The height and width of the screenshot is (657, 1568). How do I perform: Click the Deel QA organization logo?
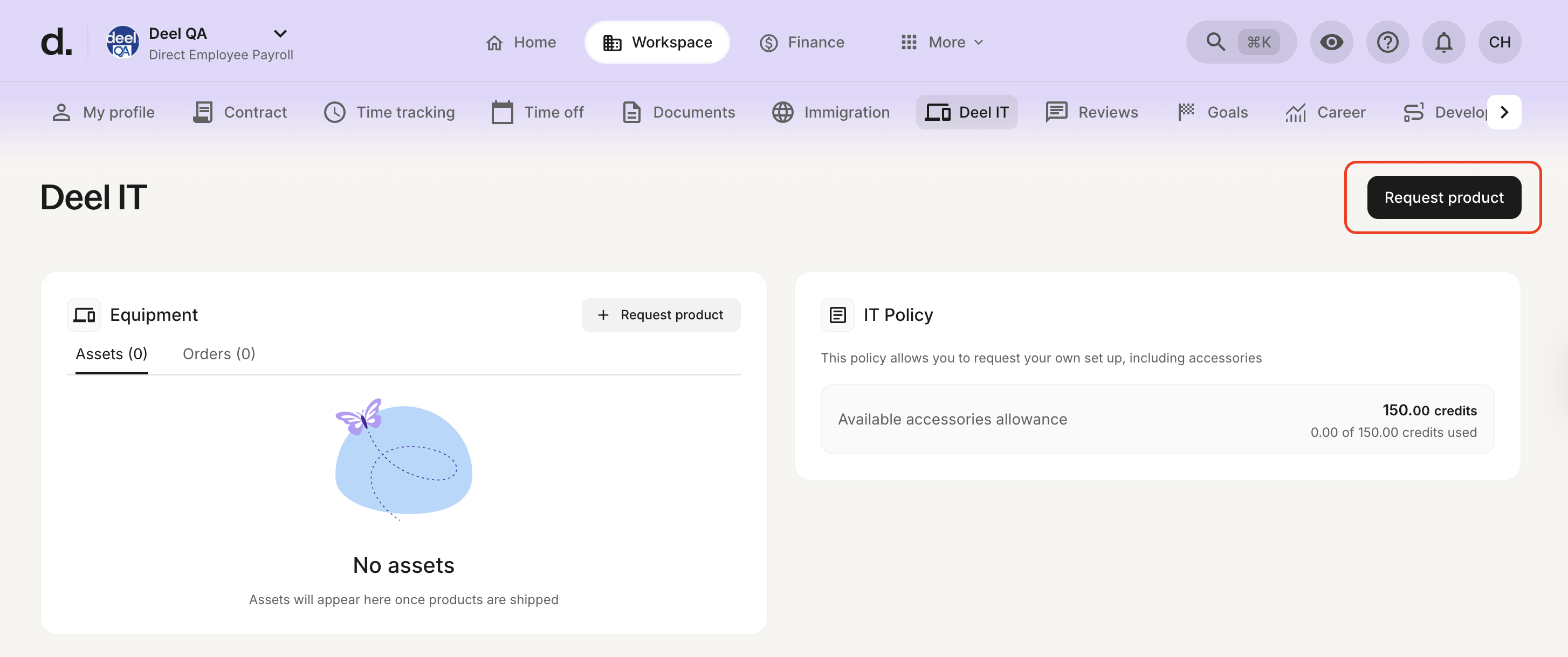(x=122, y=42)
